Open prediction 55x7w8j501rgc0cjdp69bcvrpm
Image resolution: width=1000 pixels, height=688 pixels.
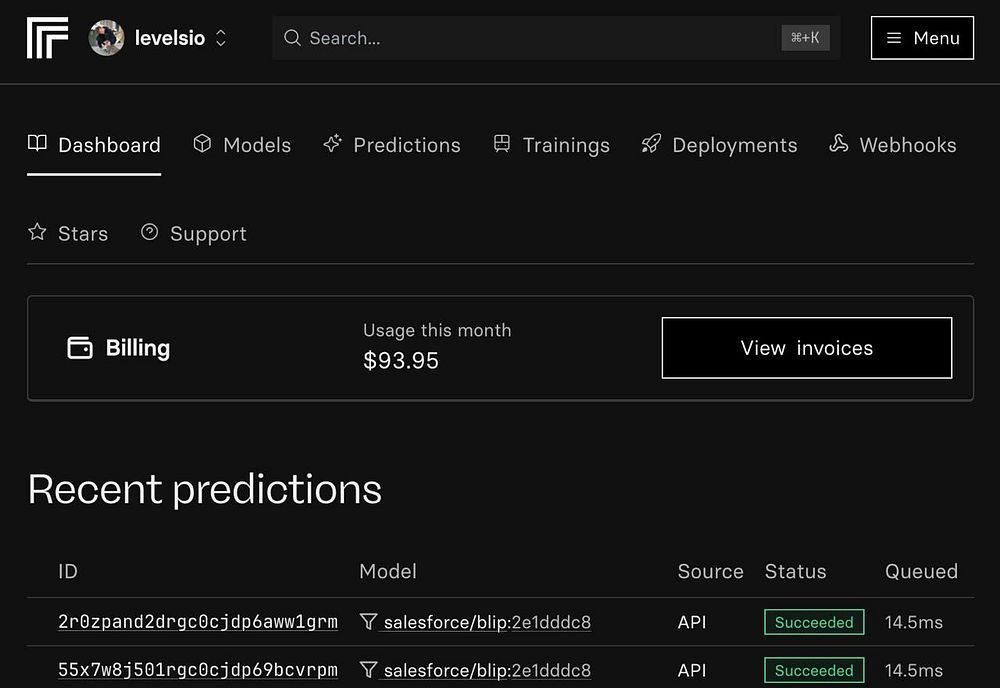click(x=198, y=670)
